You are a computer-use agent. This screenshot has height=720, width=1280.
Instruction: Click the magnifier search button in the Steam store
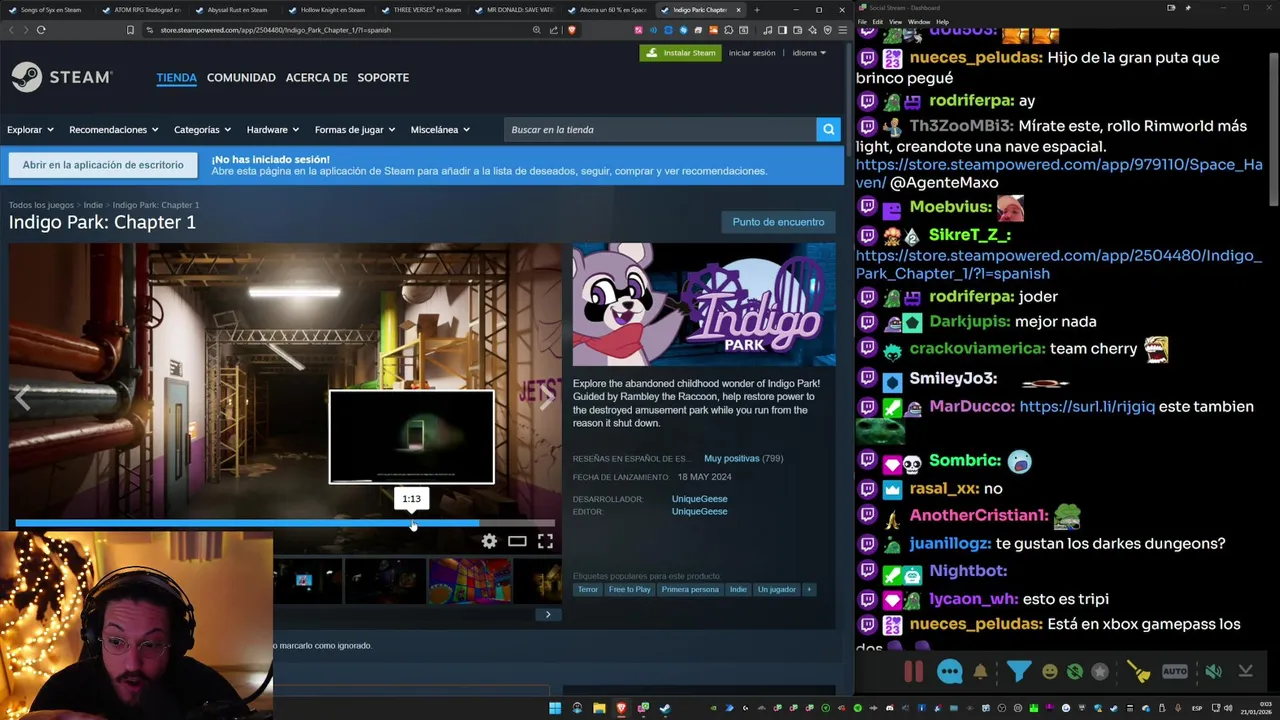click(828, 129)
